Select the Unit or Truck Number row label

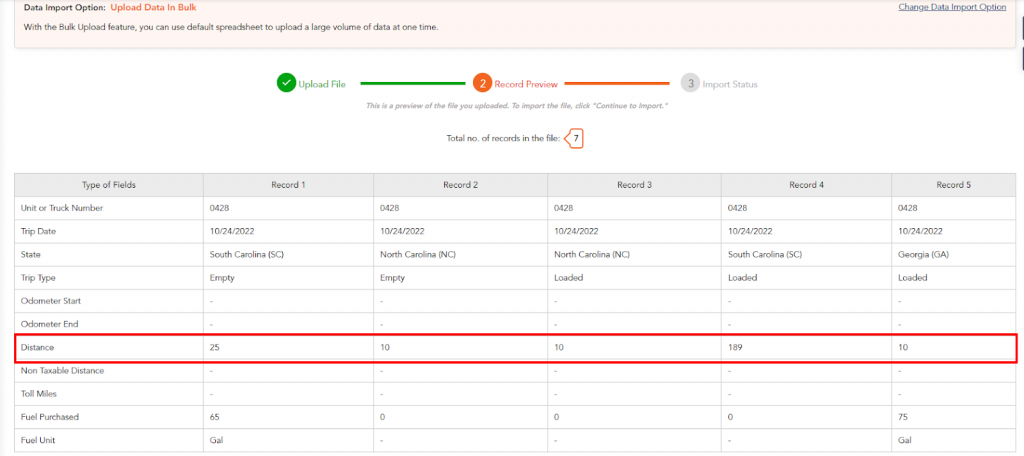(63, 208)
